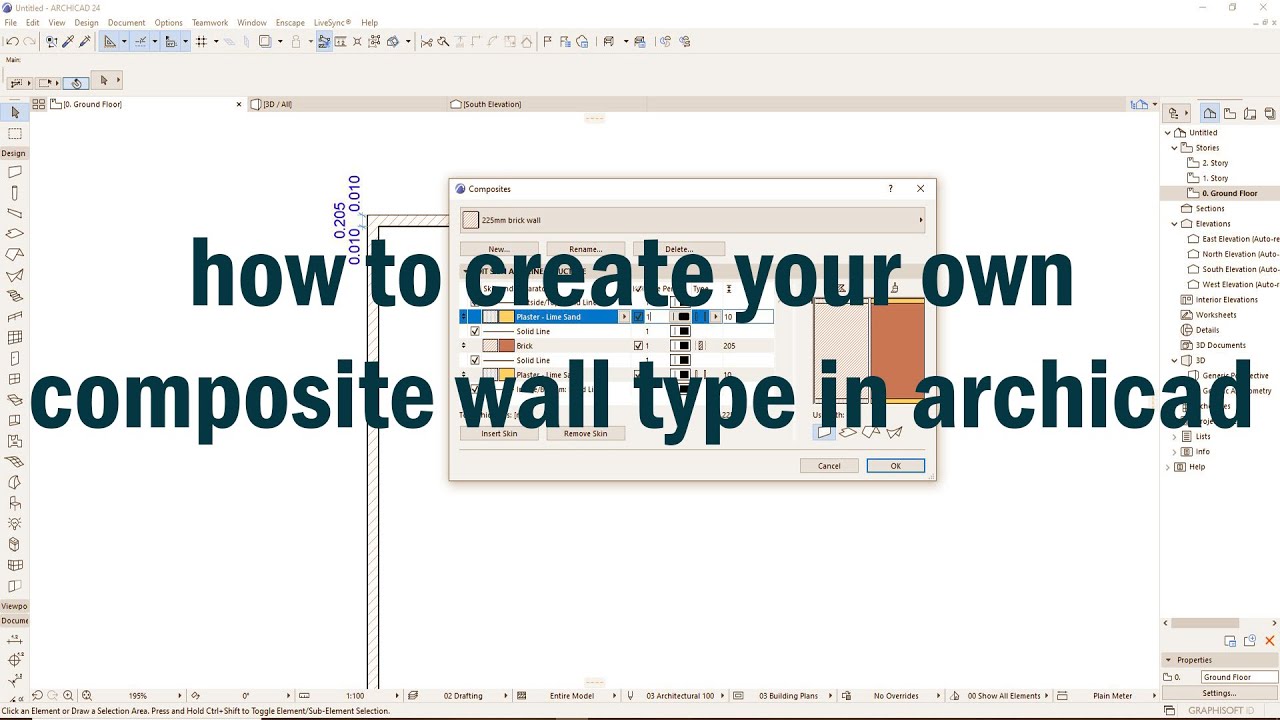Select the Column tool in toolbox
This screenshot has height=720, width=1280.
click(14, 193)
